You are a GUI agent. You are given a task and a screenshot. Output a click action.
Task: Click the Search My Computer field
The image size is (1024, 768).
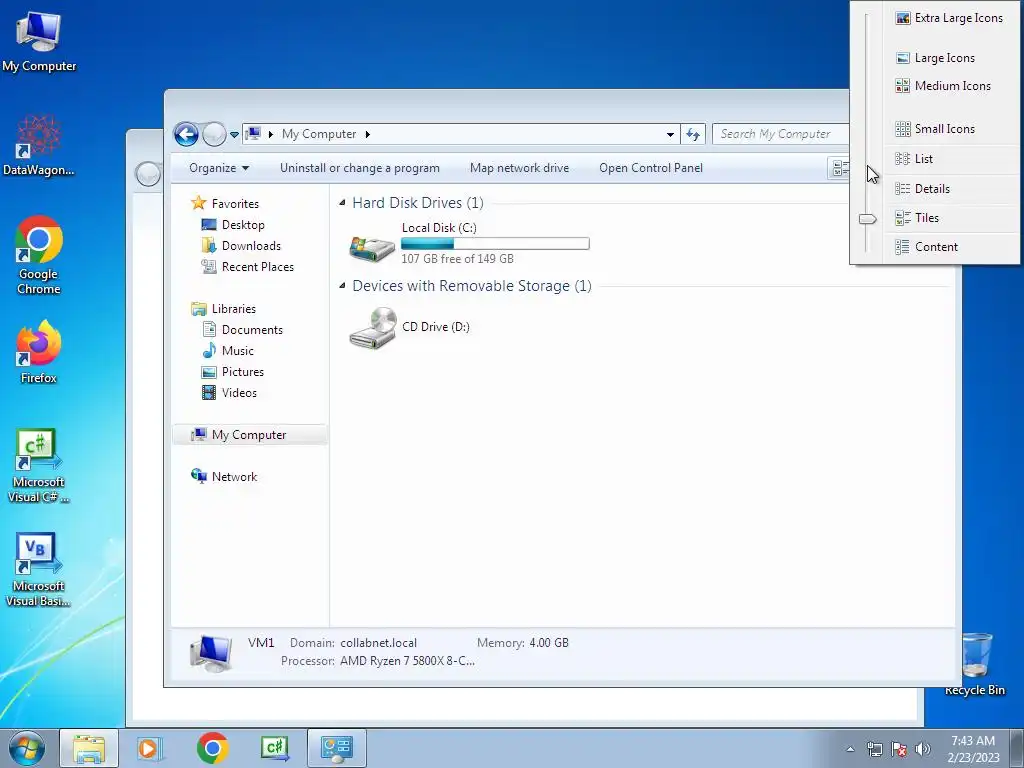(781, 134)
